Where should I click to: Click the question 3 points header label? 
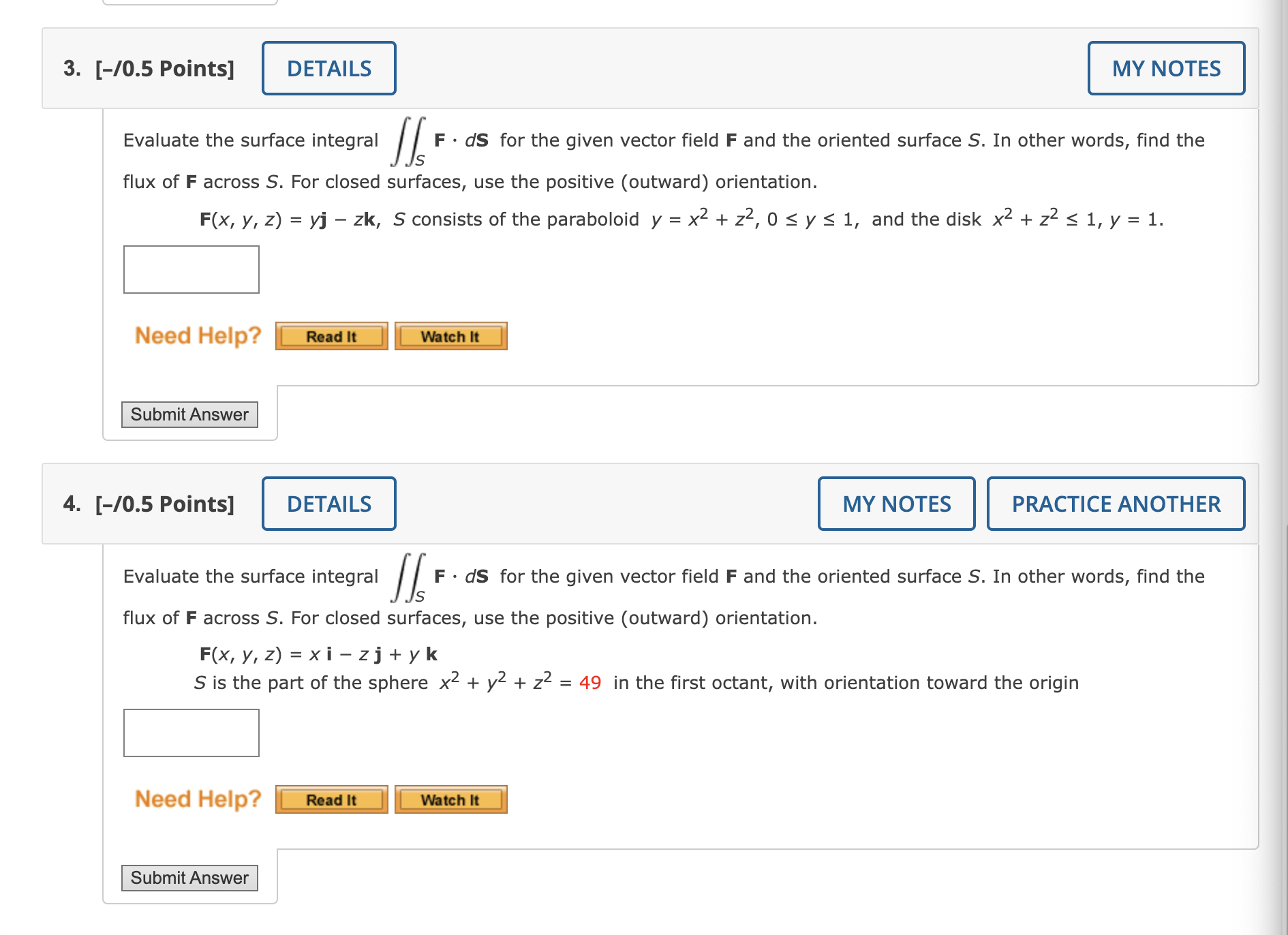click(x=149, y=68)
